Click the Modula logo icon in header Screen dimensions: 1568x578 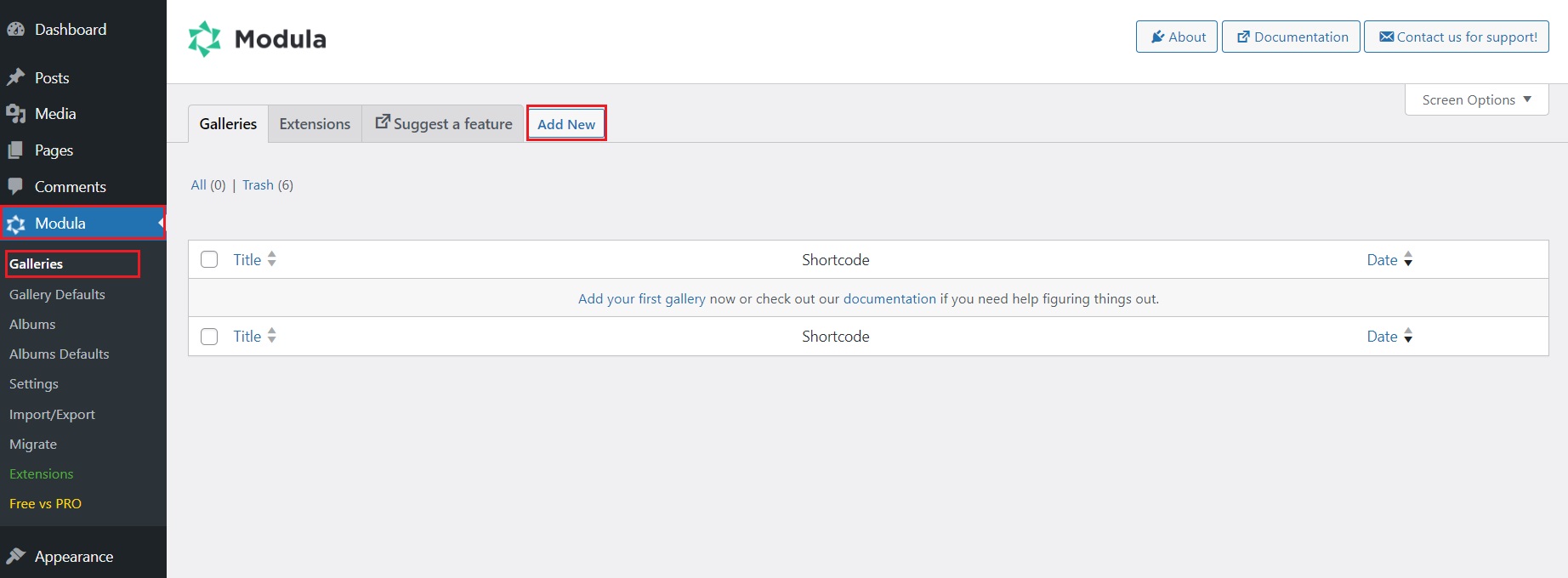pos(204,39)
